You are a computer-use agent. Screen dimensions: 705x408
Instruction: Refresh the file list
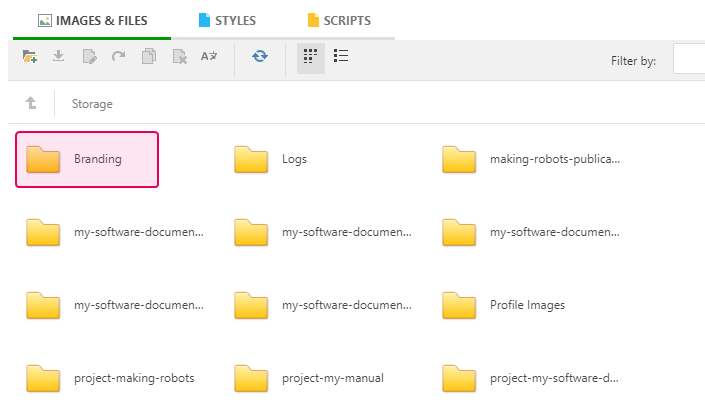(260, 56)
